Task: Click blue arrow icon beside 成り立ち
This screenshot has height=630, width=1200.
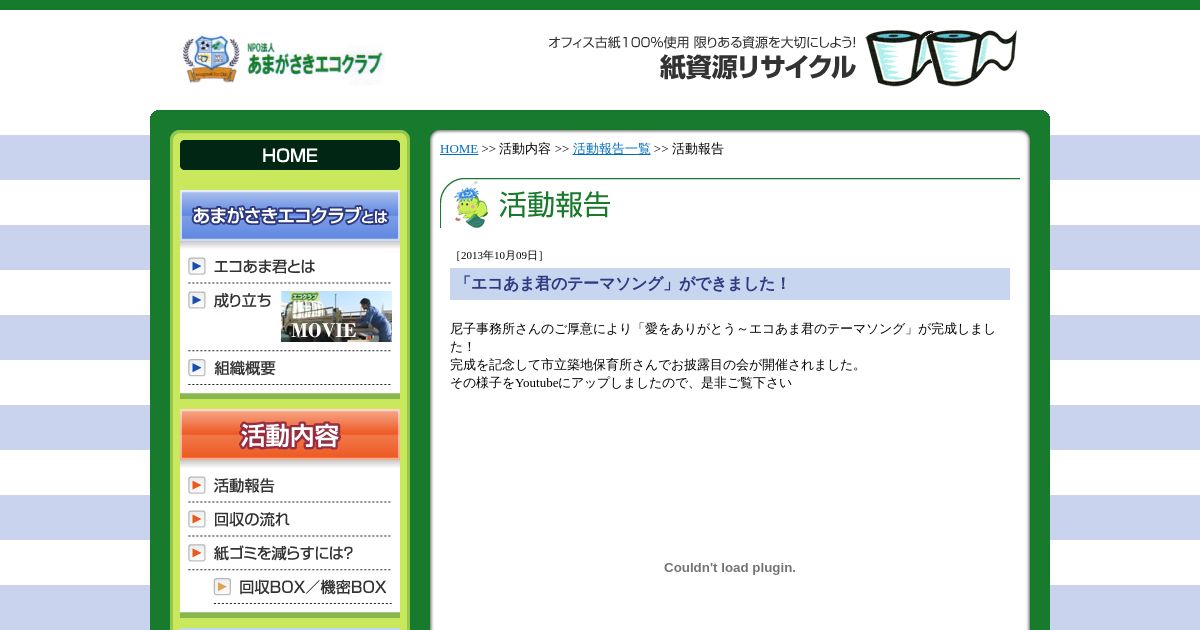Action: click(197, 300)
